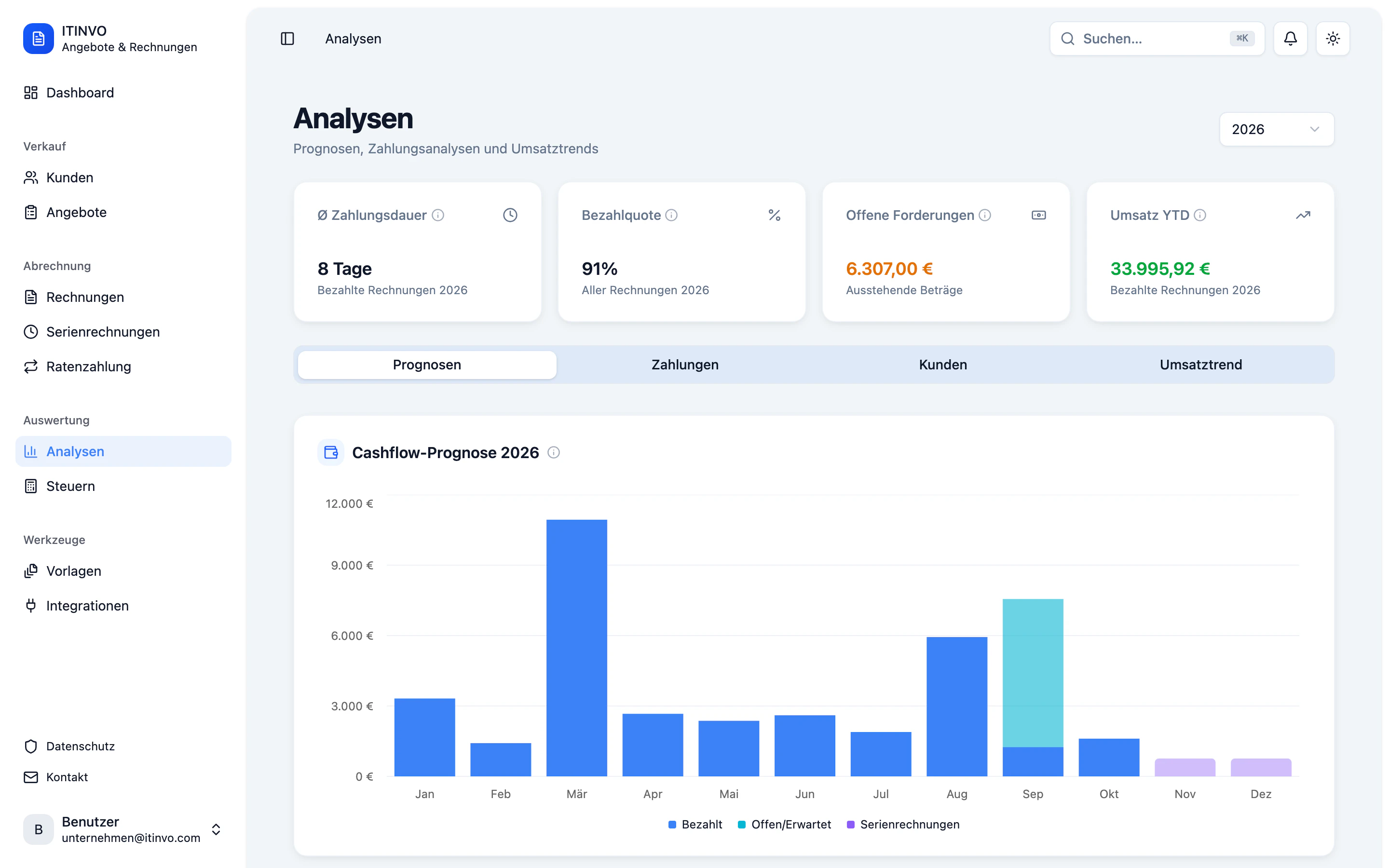Toggle the light/dark theme sun icon
This screenshot has height=868, width=1389.
[1333, 39]
